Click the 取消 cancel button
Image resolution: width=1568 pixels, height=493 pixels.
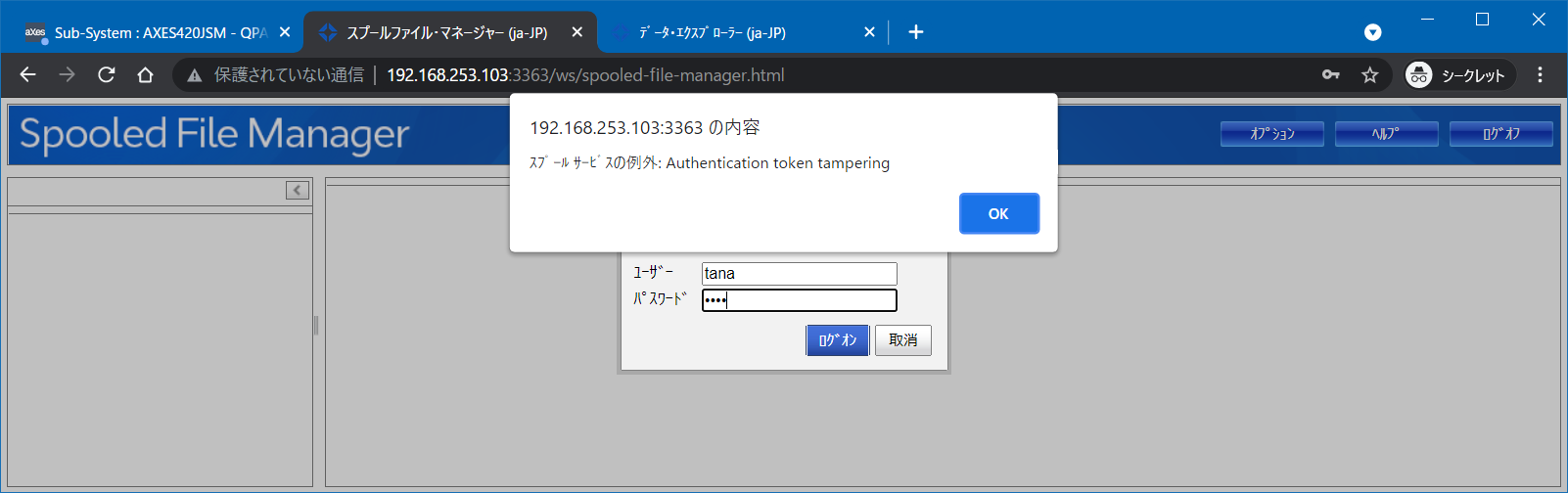click(902, 340)
